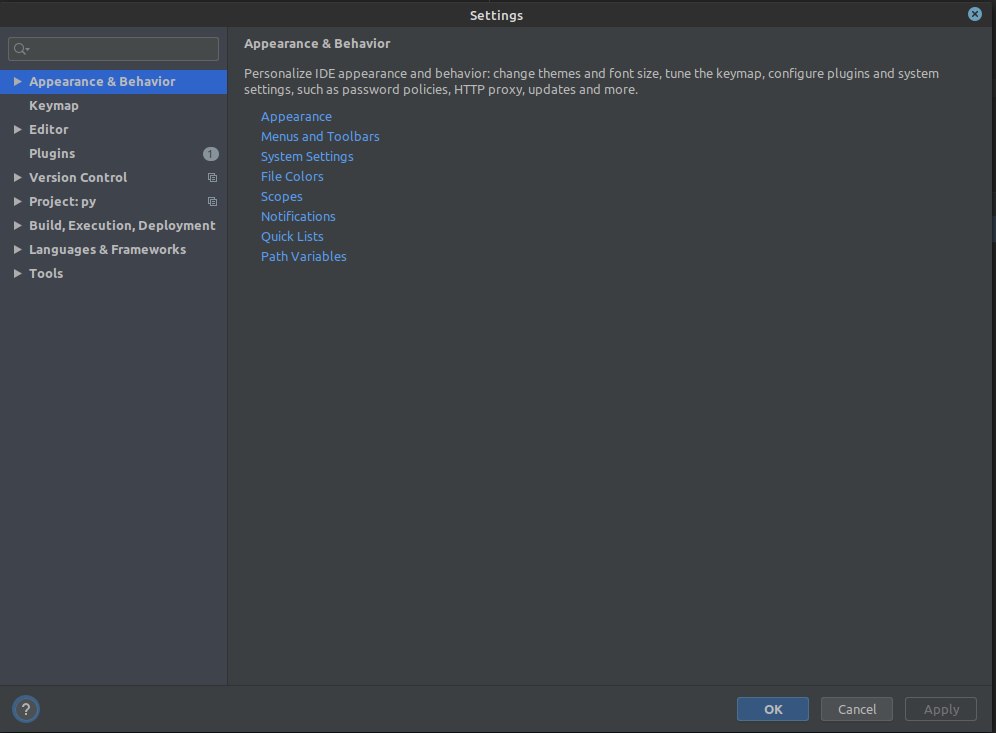Select Appearance & Behavior in the sidebar

[113, 81]
